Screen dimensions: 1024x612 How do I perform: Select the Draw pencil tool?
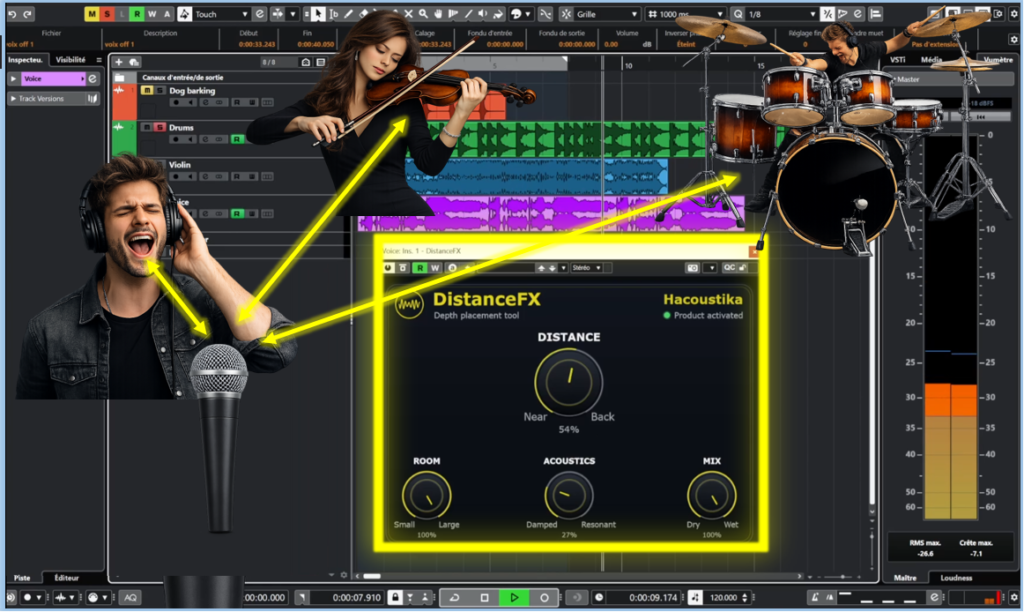349,14
